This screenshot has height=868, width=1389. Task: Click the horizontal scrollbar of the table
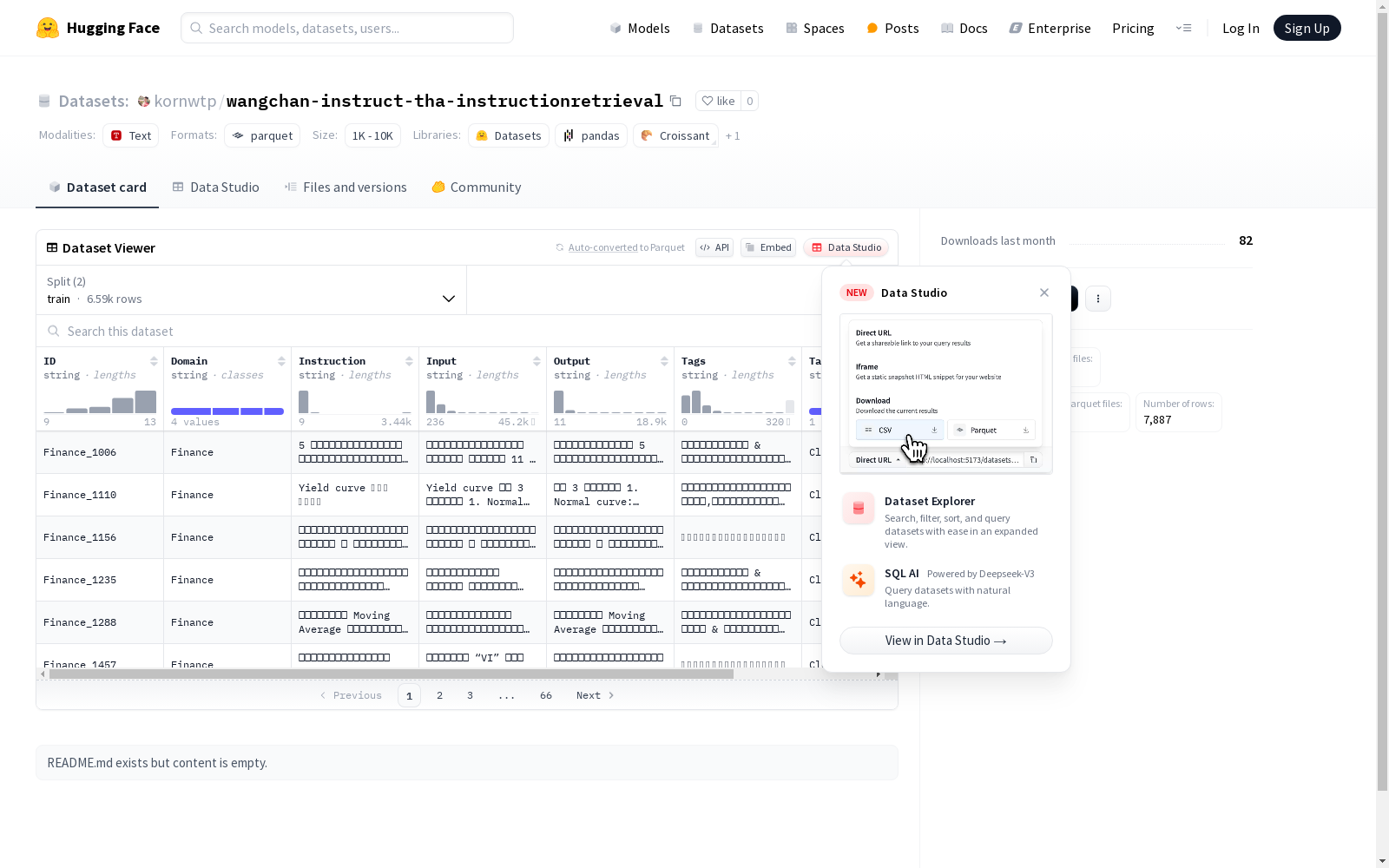392,674
